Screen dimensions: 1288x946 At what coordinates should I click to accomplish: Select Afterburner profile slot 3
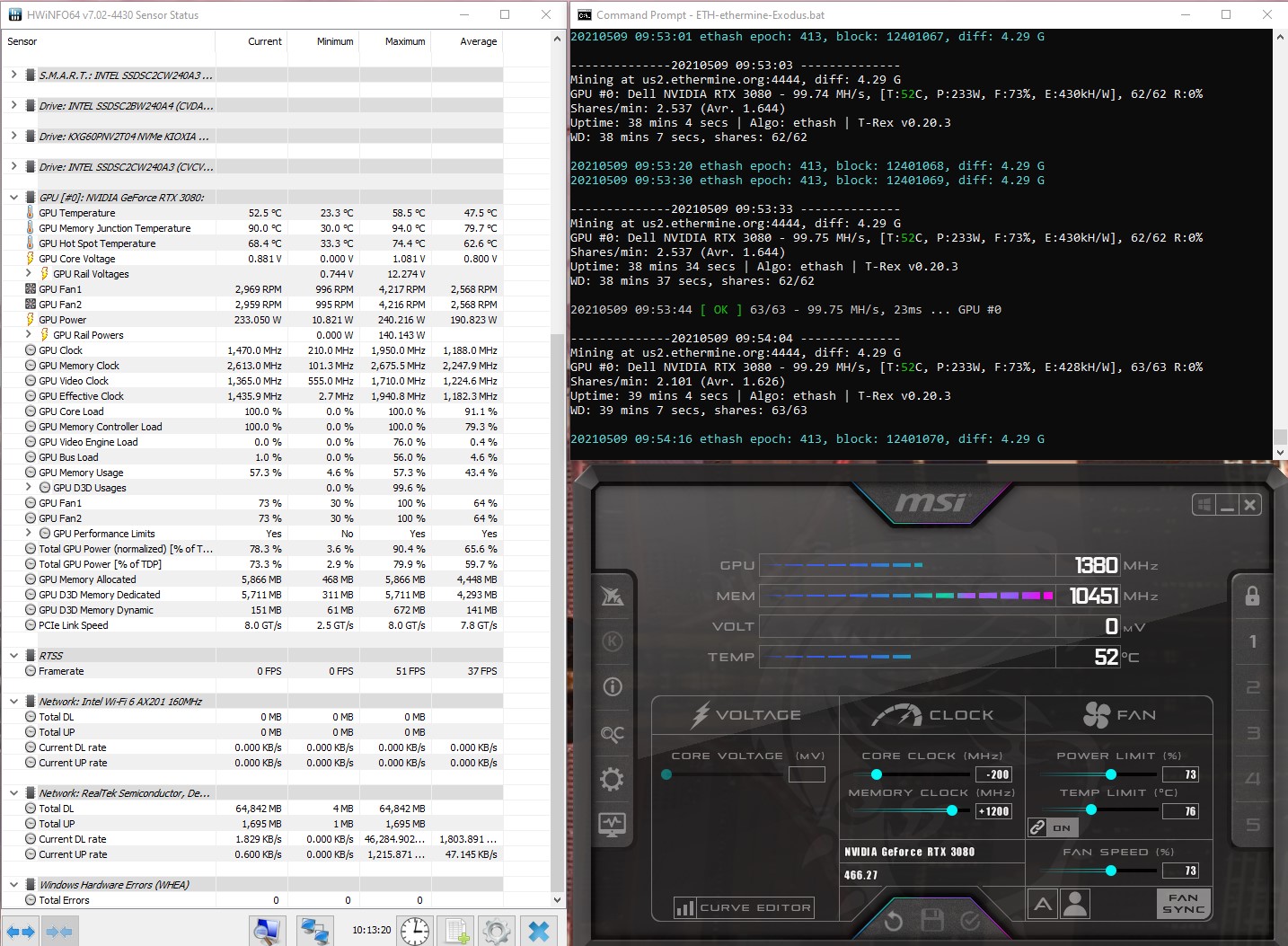1253,733
